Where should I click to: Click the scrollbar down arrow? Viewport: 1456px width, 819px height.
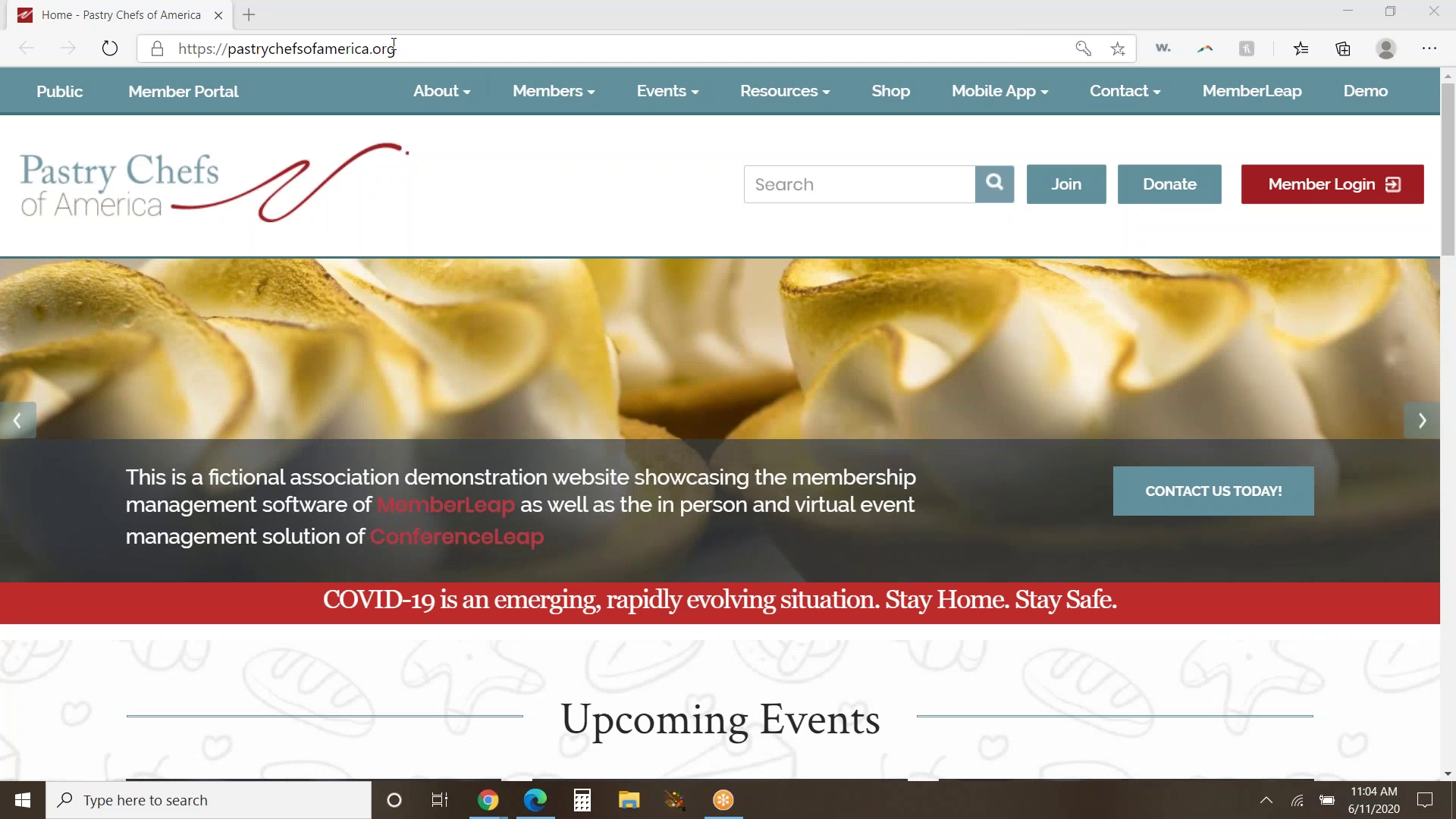click(1448, 773)
